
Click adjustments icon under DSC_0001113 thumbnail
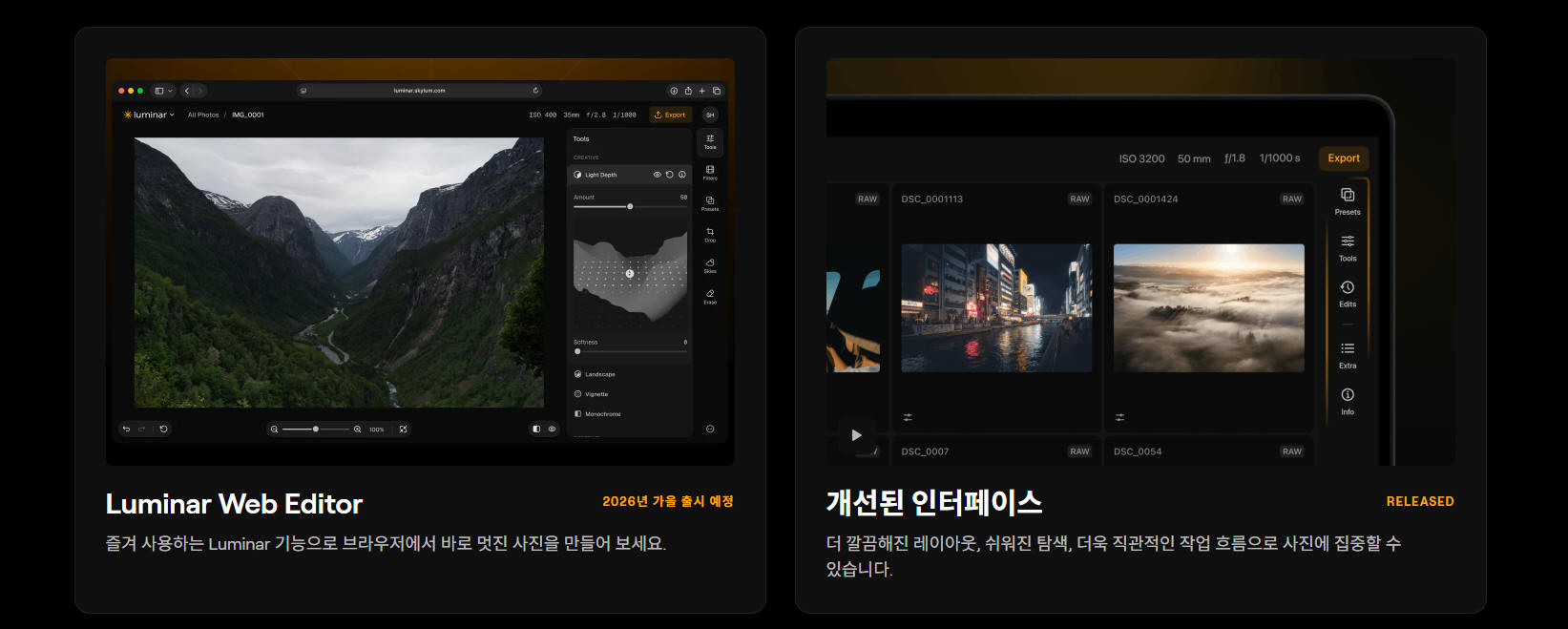[x=908, y=417]
